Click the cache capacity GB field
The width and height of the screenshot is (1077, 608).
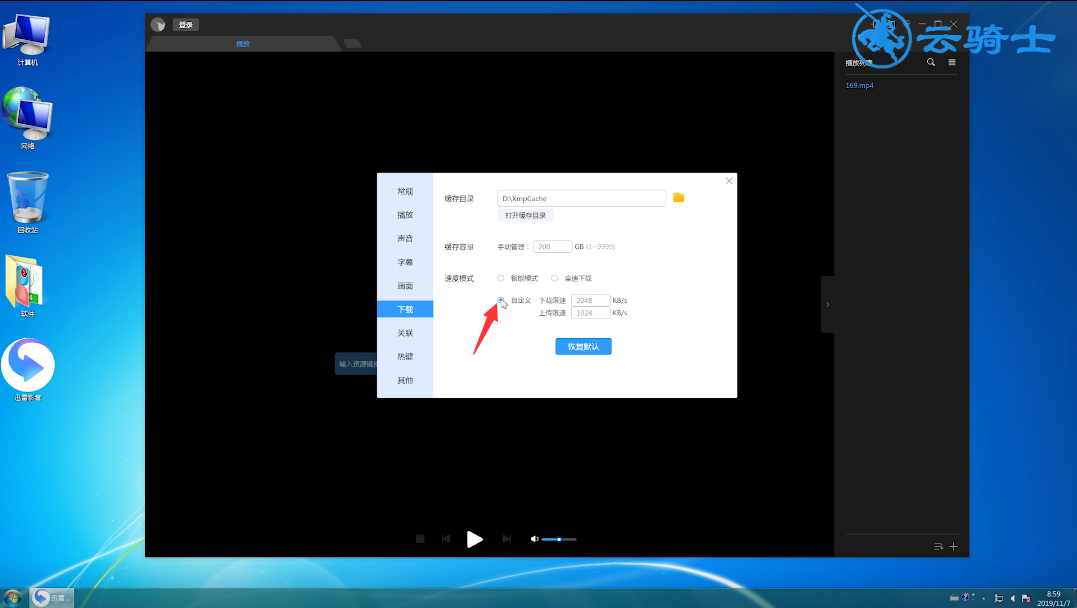click(552, 247)
